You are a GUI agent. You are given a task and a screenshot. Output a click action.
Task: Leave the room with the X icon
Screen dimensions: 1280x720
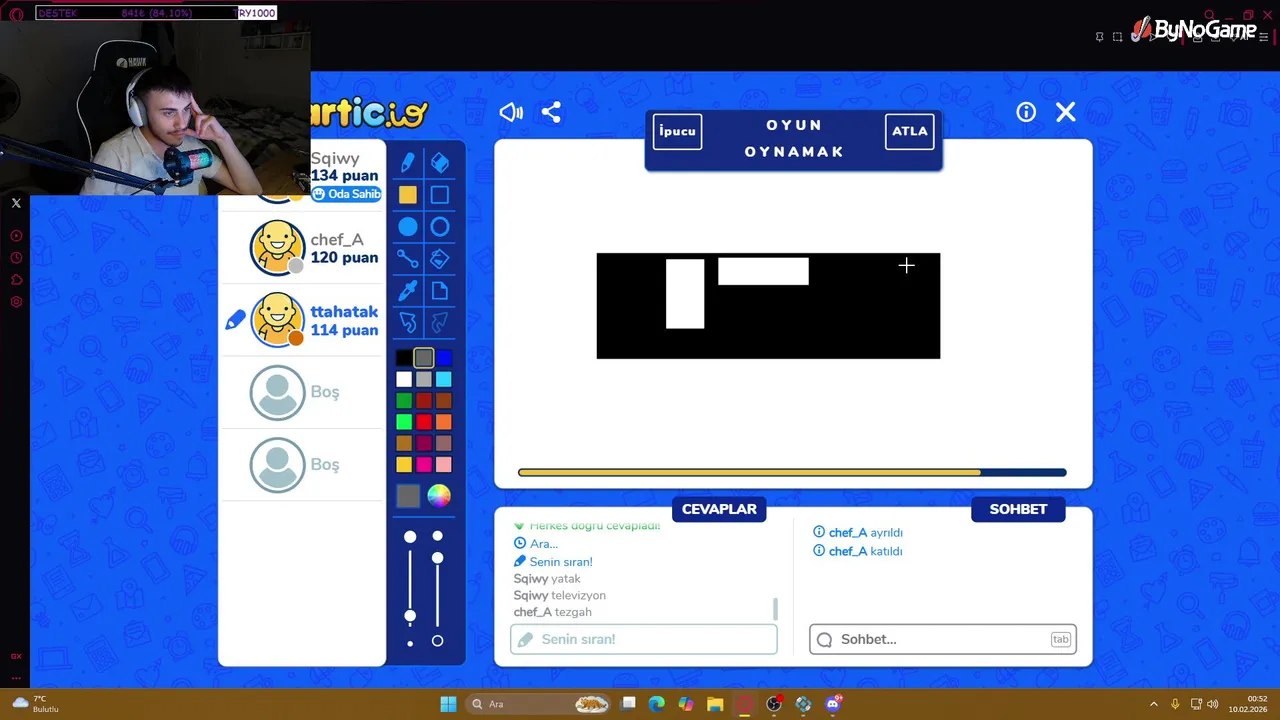[x=1066, y=112]
